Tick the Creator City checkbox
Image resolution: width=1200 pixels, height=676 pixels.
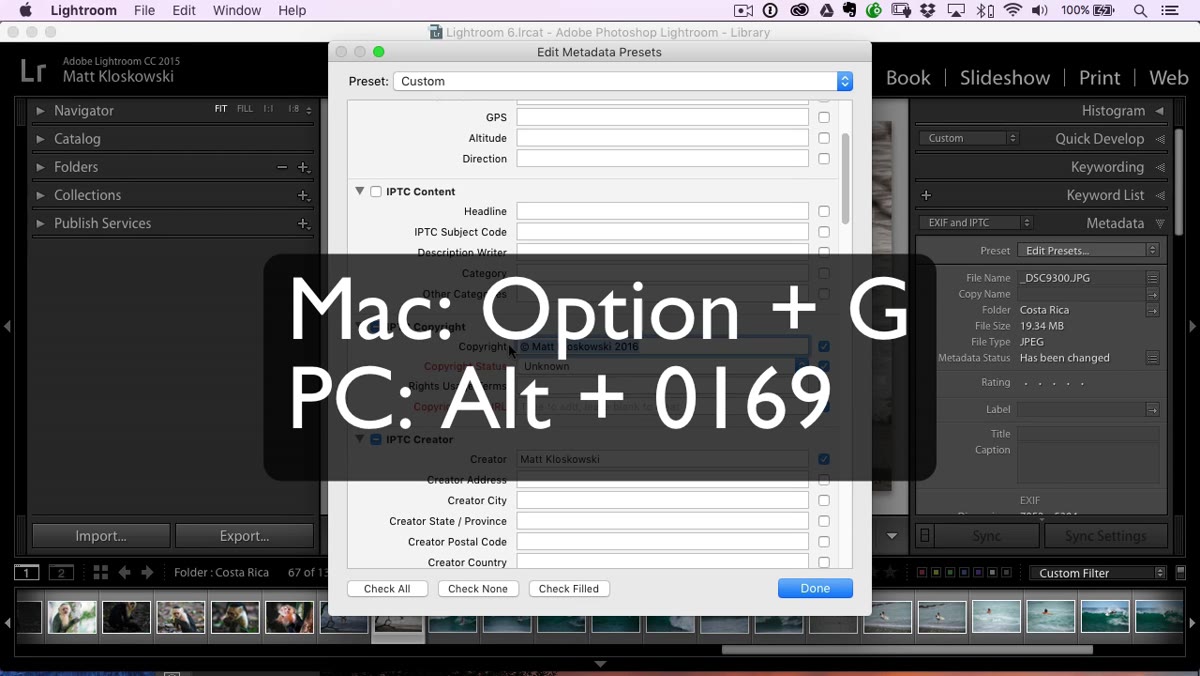[x=824, y=501]
